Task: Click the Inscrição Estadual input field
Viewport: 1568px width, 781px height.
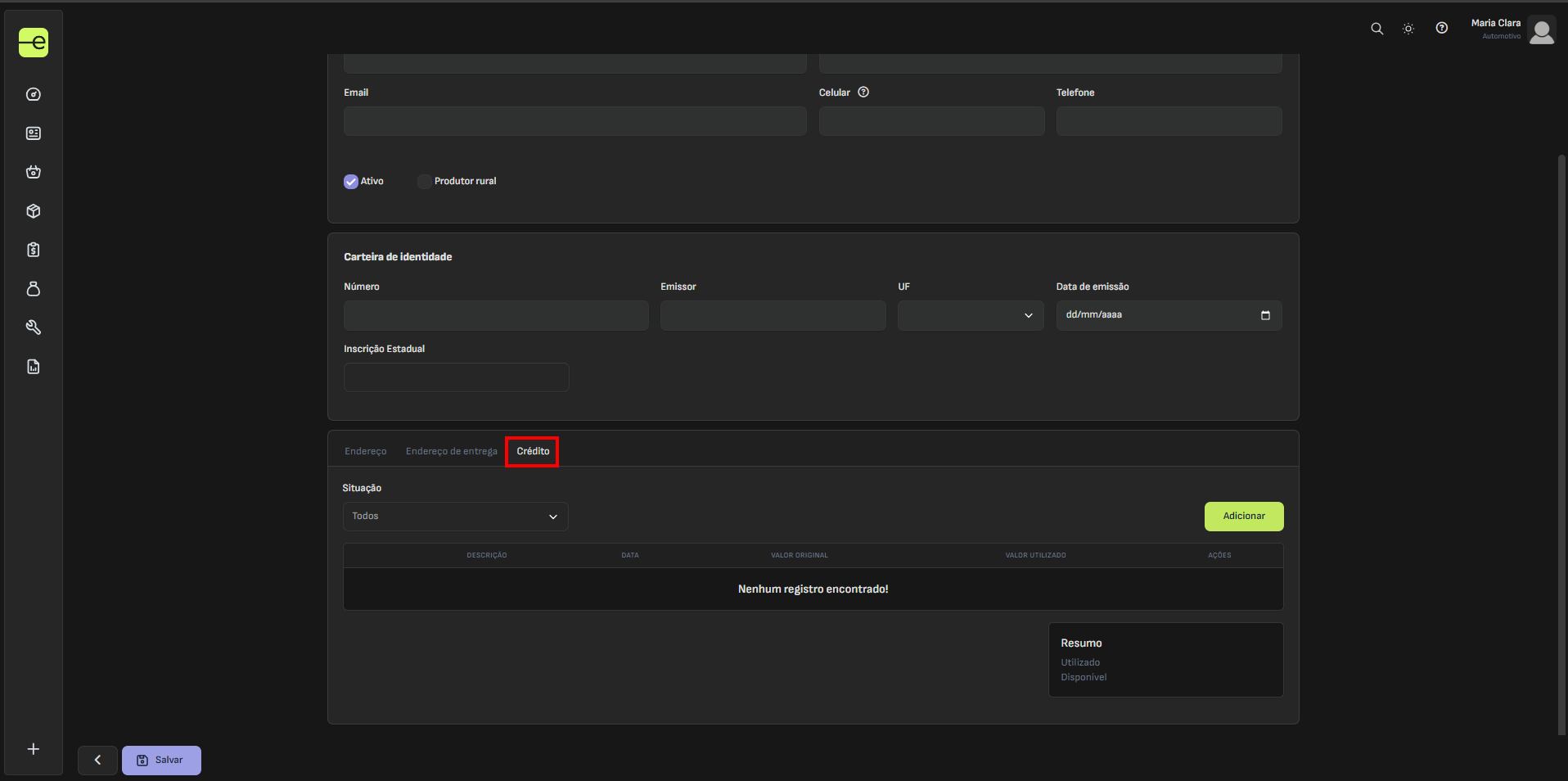Action: tap(456, 377)
